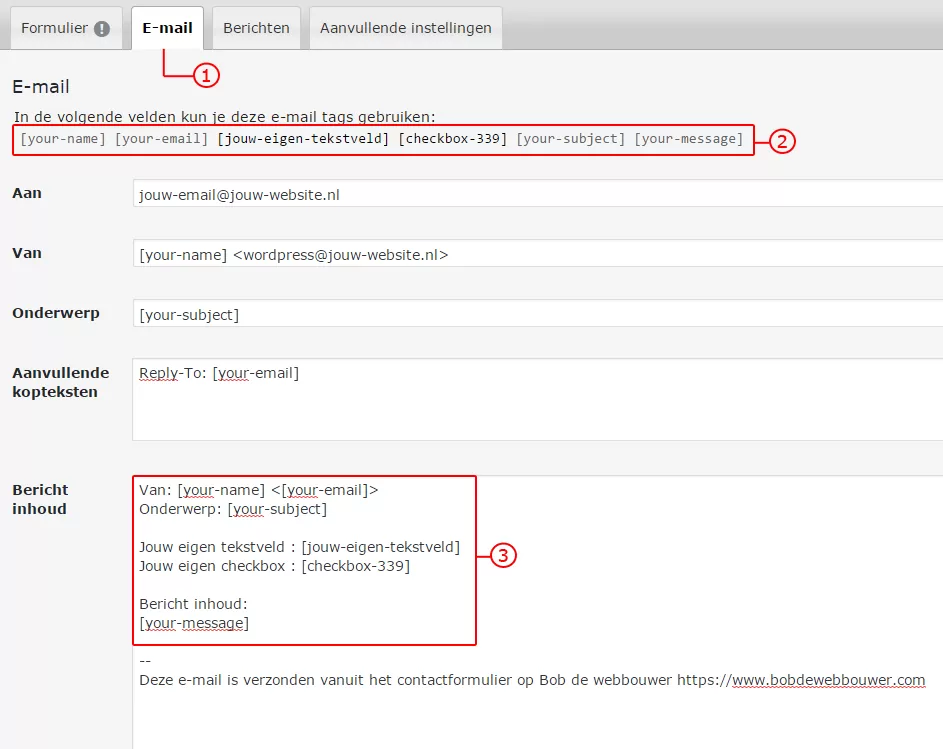Click the [your-name] mail tag in tag list

click(62, 139)
